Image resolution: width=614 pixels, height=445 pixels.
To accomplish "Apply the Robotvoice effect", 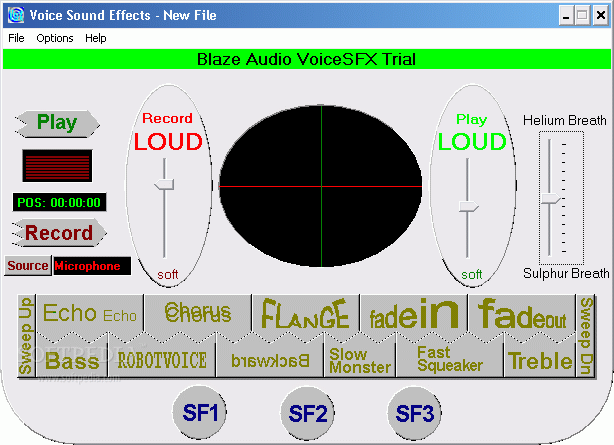I will coord(162,360).
